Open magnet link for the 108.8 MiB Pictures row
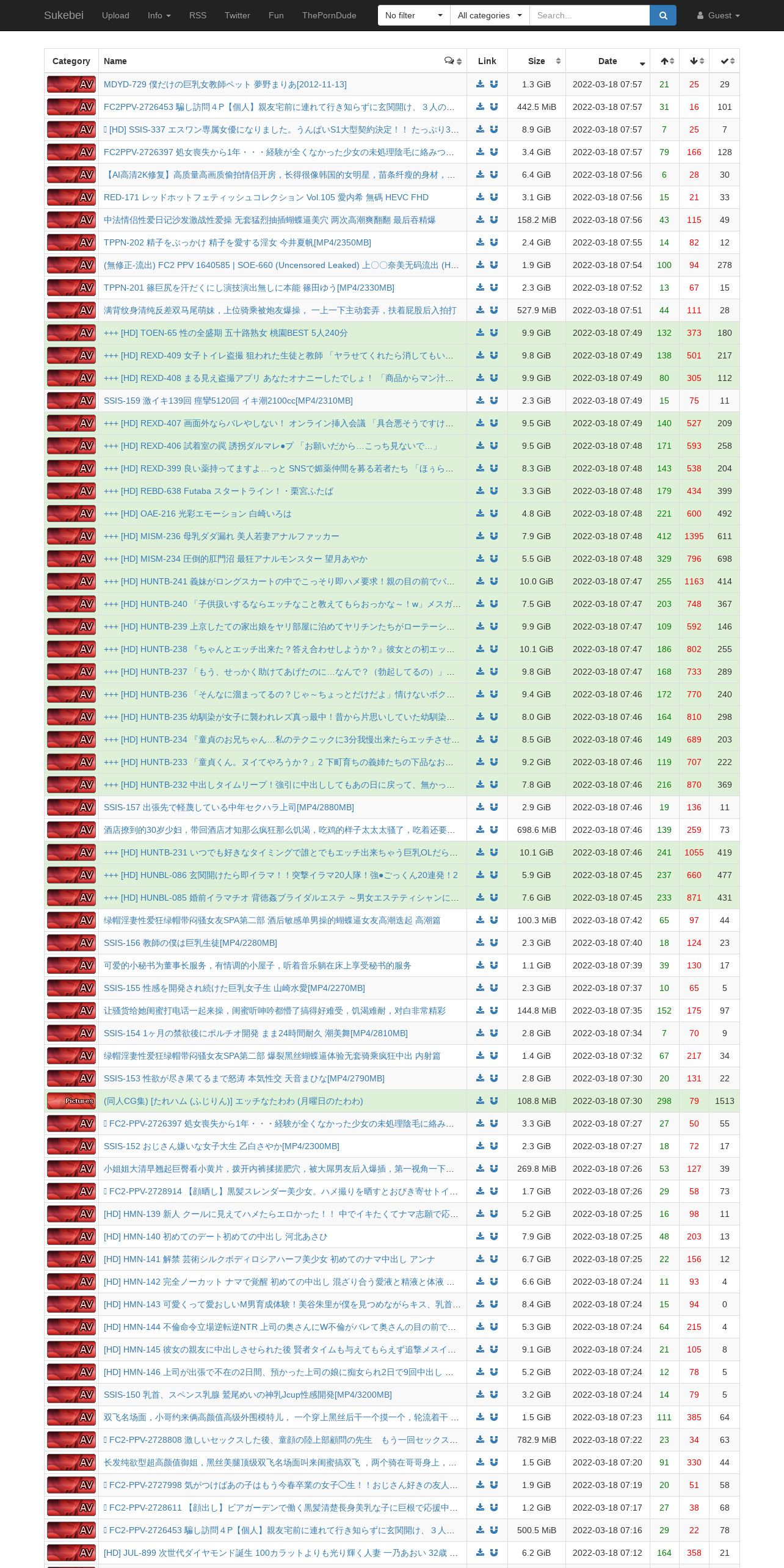The width and height of the screenshot is (784, 1568). (x=494, y=1101)
